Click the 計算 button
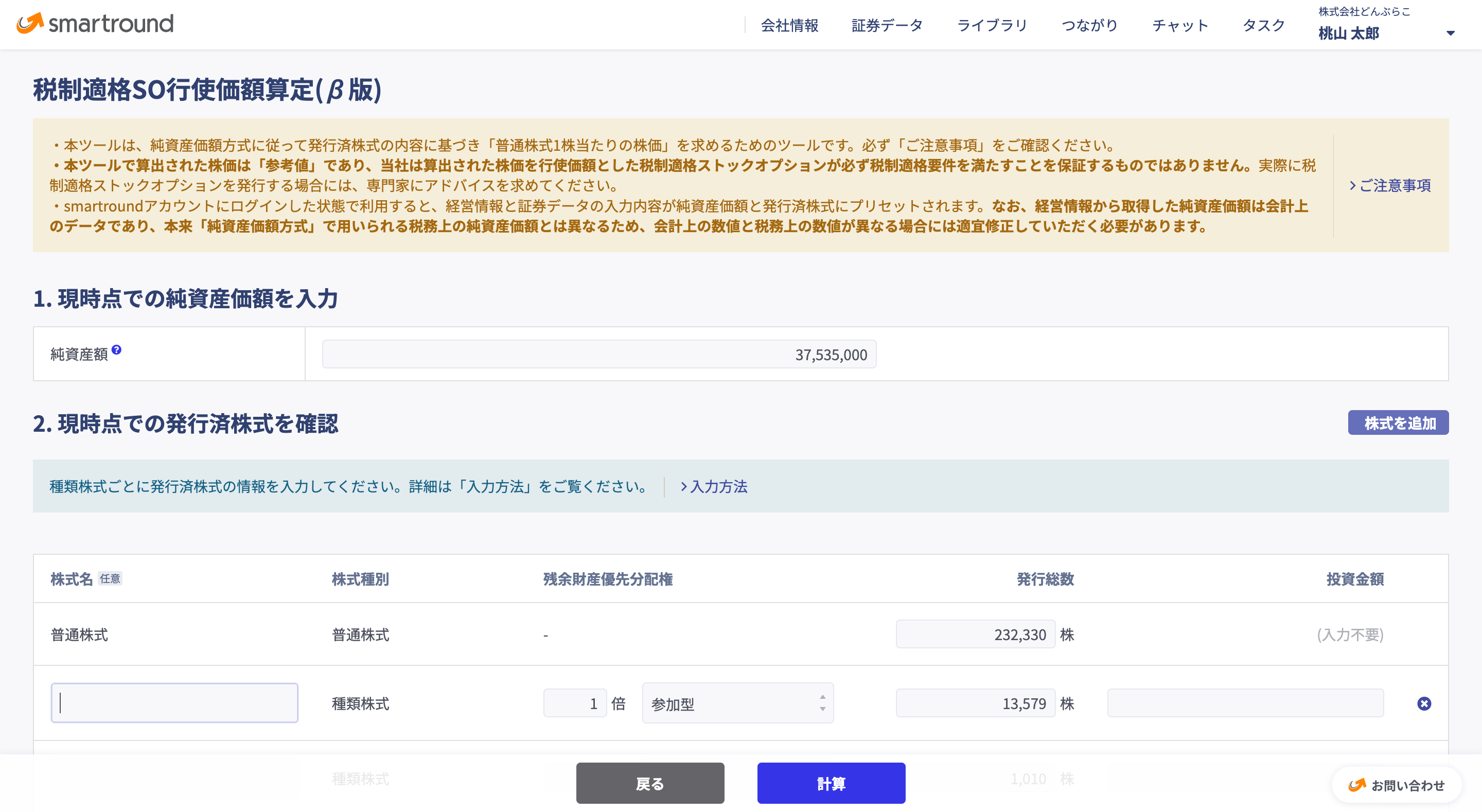The width and height of the screenshot is (1482, 812). [x=831, y=783]
